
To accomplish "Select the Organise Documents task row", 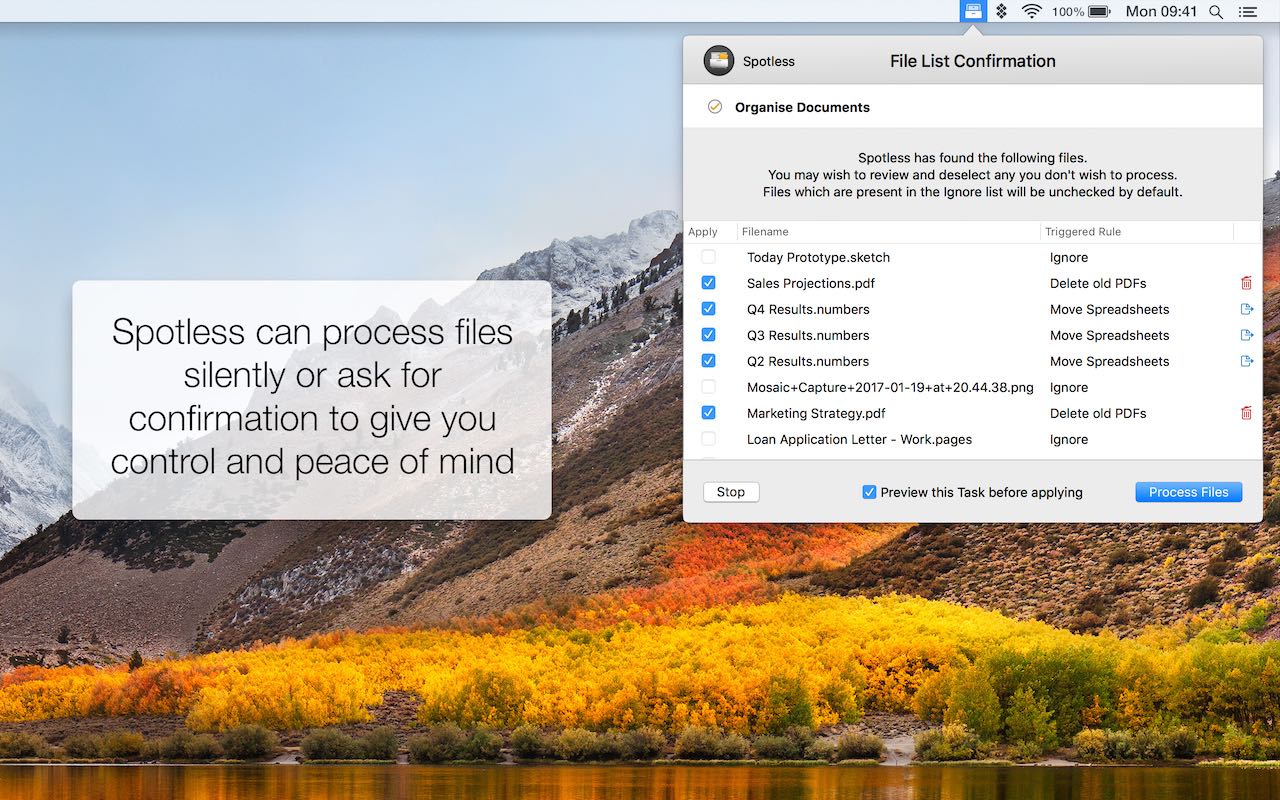I will 802,106.
